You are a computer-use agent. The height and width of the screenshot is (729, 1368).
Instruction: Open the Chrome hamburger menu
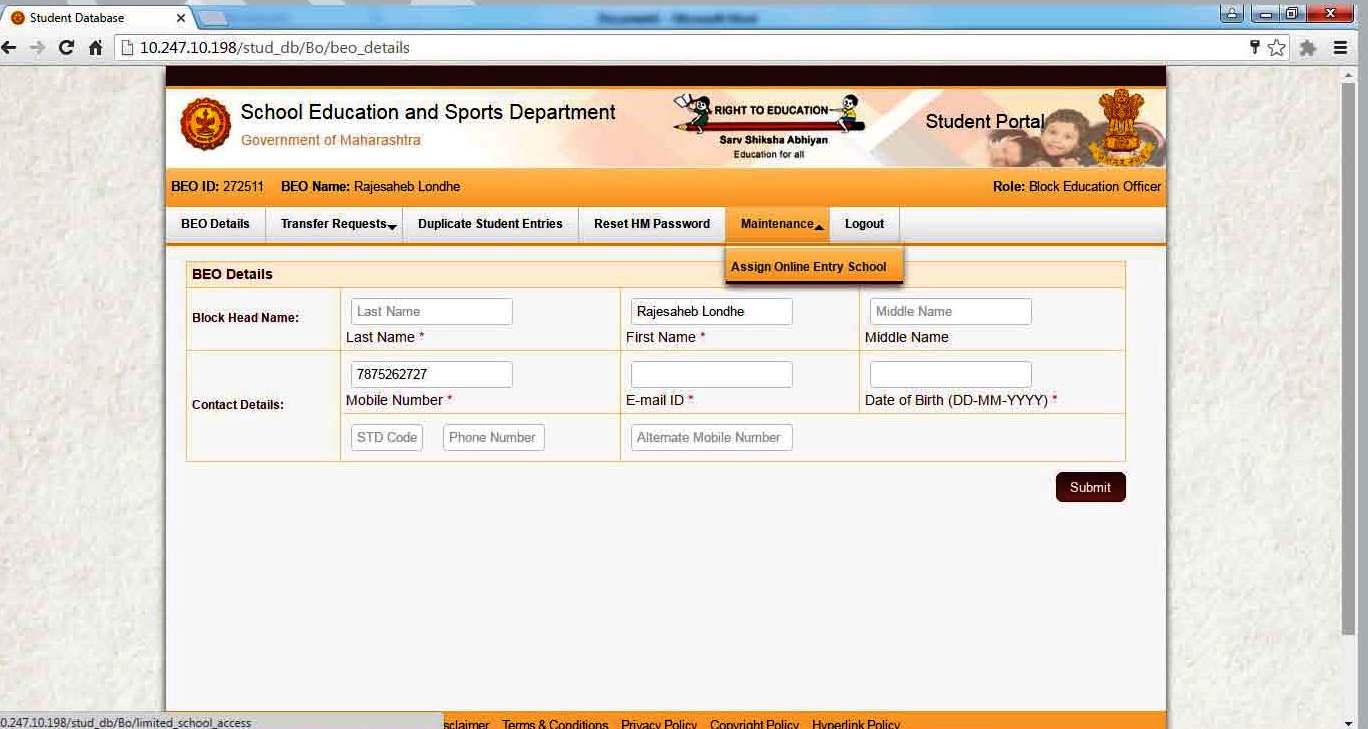point(1340,47)
